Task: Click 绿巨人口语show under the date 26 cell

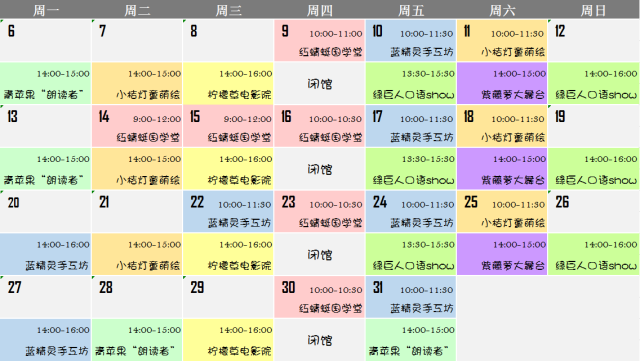Action: (596, 265)
